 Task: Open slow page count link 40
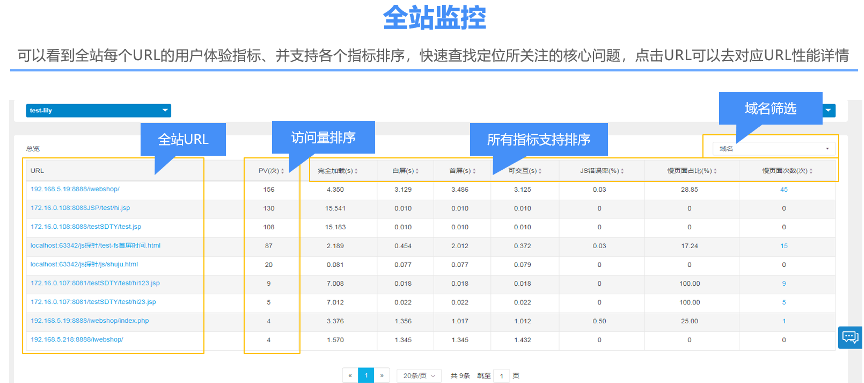(x=784, y=189)
